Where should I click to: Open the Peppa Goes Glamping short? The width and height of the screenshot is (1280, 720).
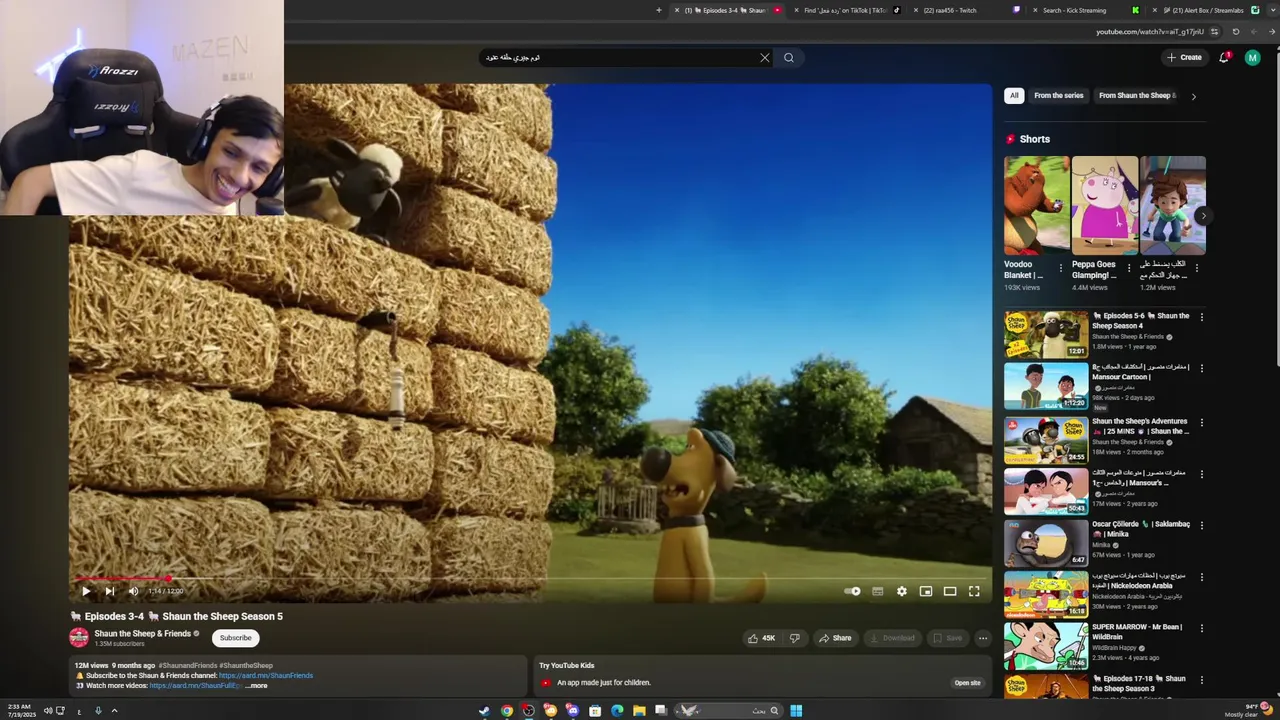click(1104, 205)
